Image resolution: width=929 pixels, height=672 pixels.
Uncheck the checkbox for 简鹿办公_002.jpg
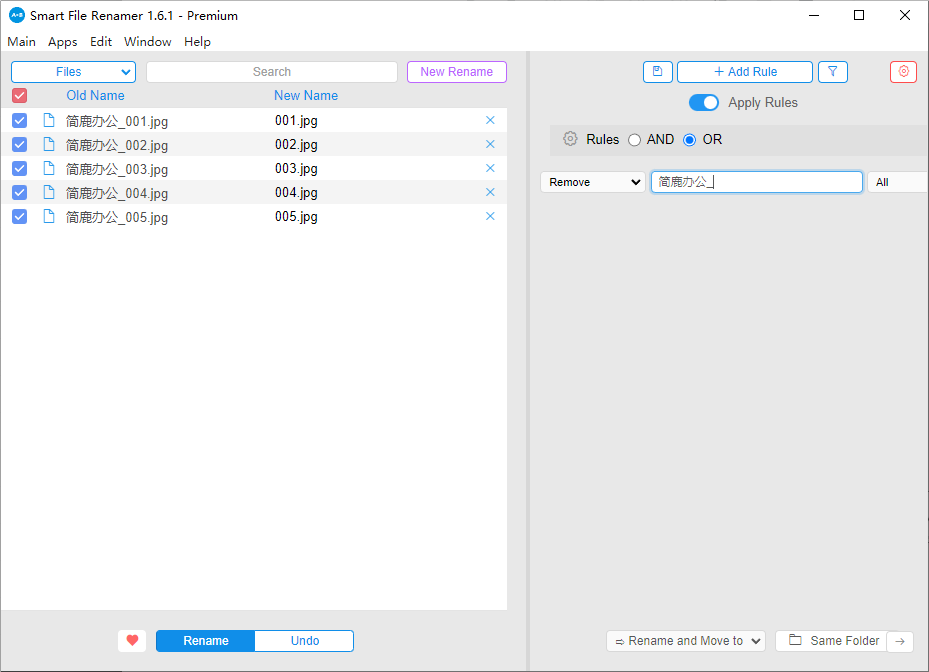[x=19, y=144]
